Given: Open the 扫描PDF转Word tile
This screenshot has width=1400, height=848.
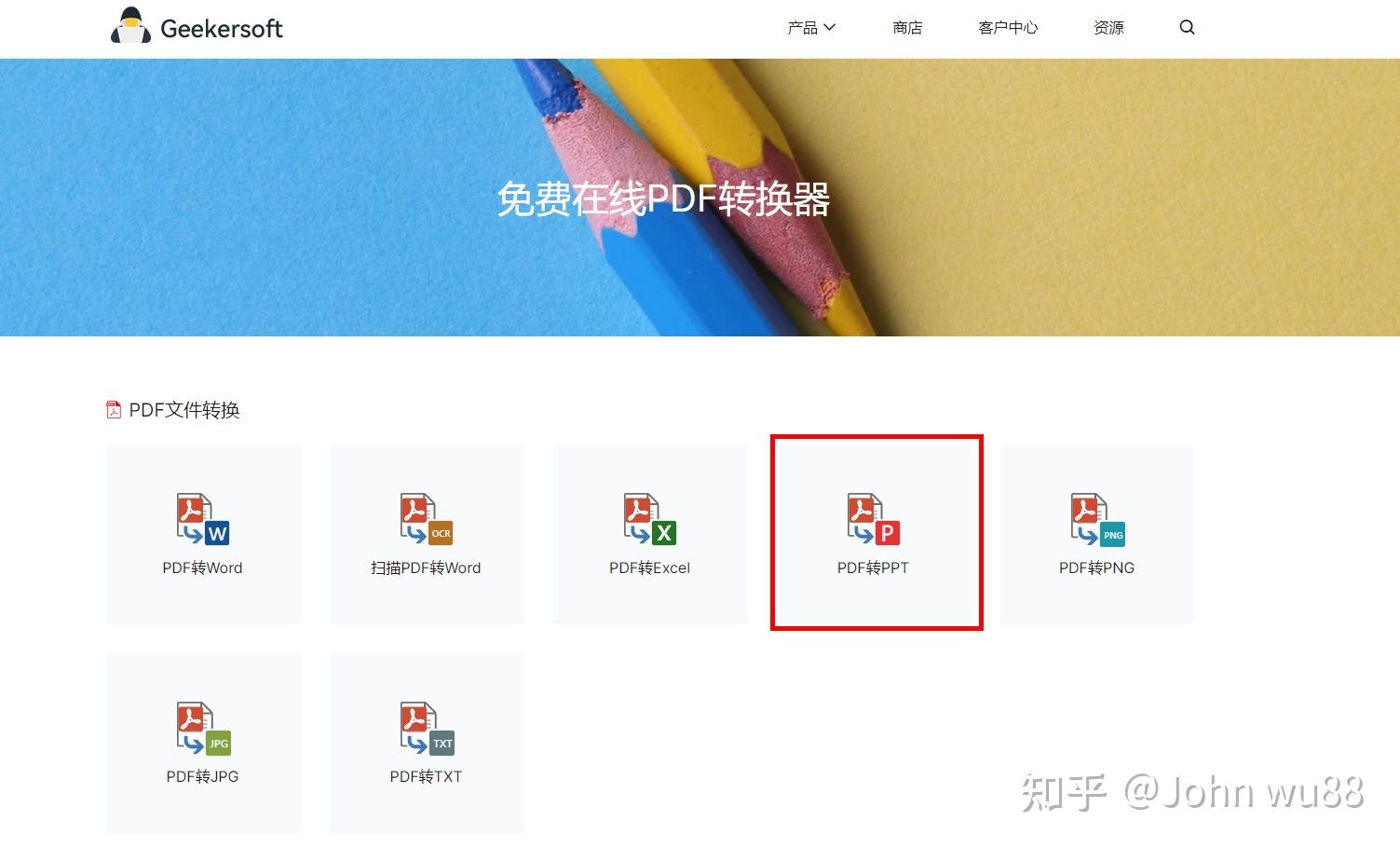Looking at the screenshot, I should point(425,534).
